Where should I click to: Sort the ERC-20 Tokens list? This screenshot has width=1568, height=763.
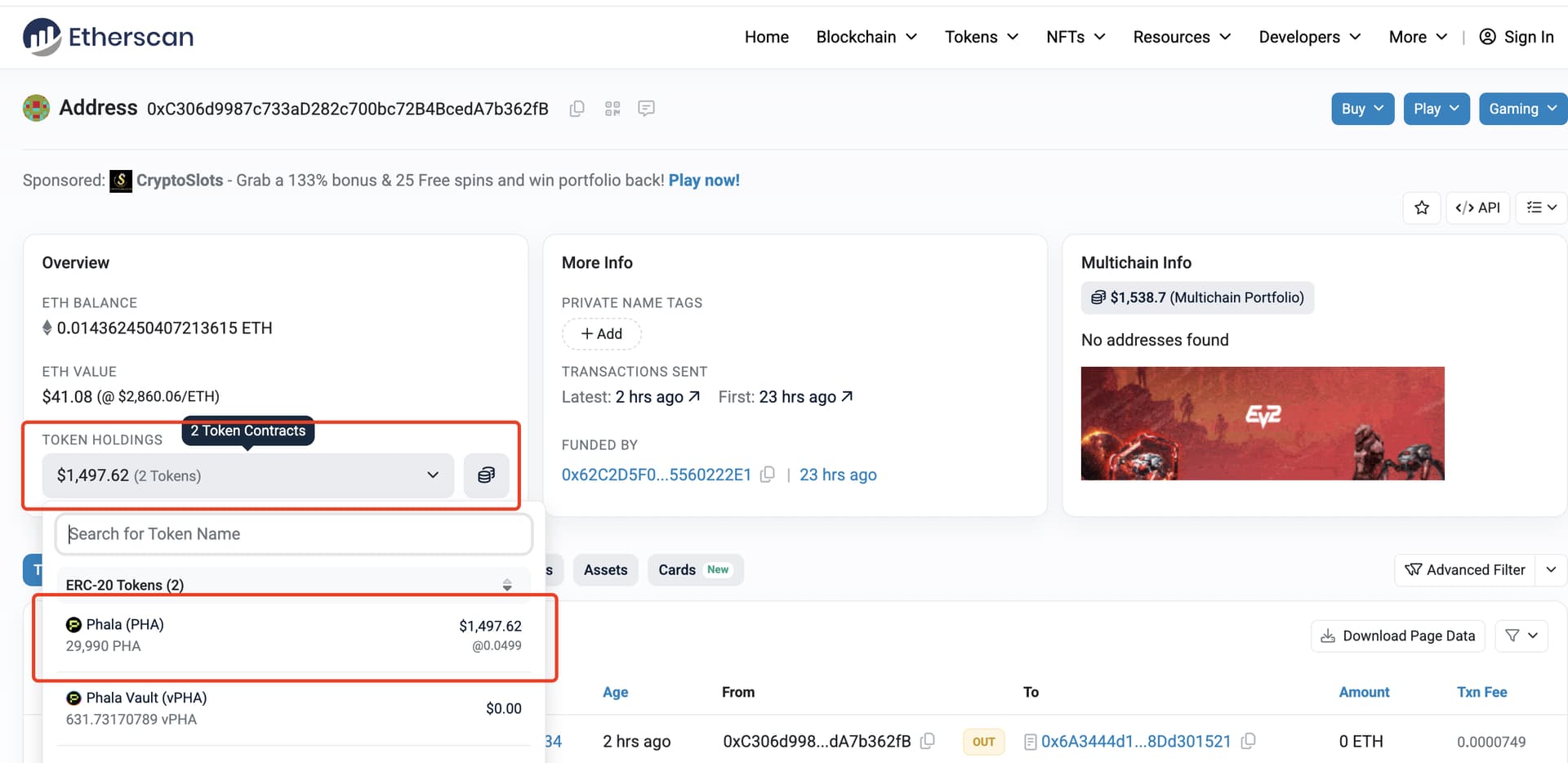[x=507, y=585]
